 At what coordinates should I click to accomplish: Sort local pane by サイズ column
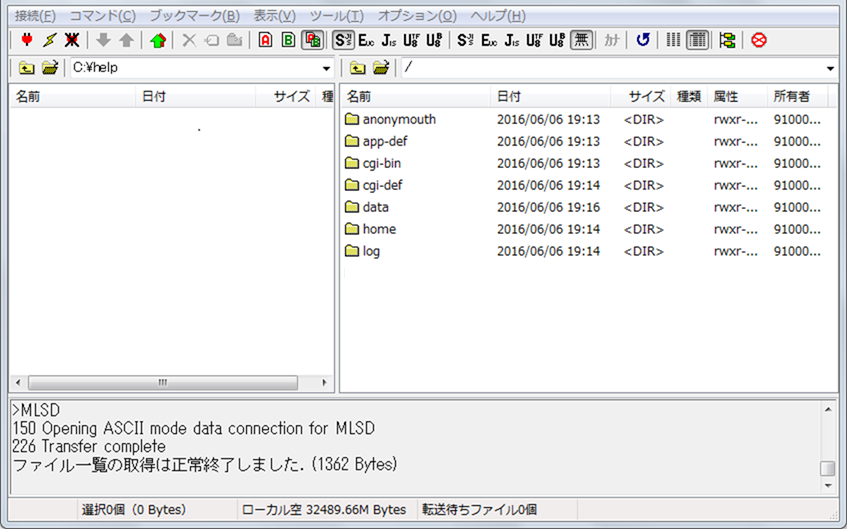[285, 97]
